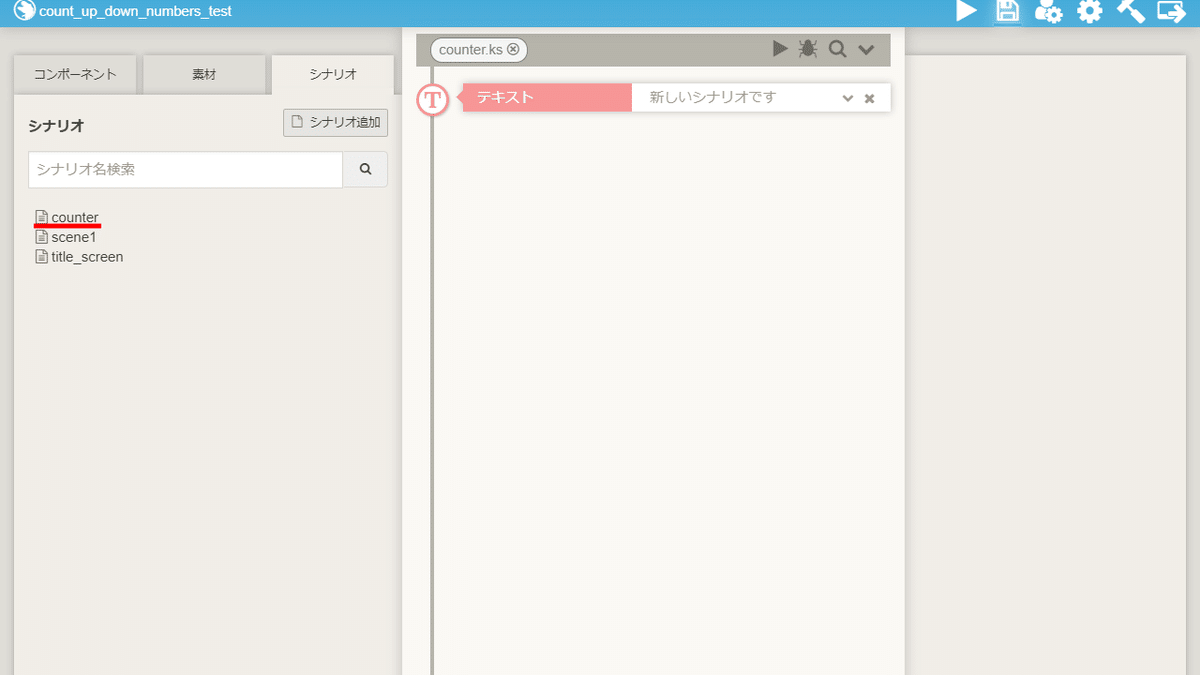
Task: Click the export arrow icon in top bar
Action: pos(1171,12)
